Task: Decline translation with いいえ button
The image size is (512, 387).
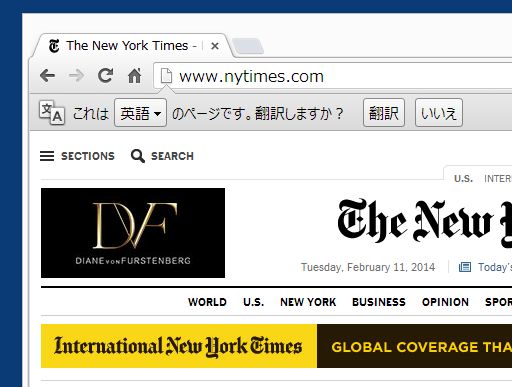Action: pos(439,113)
